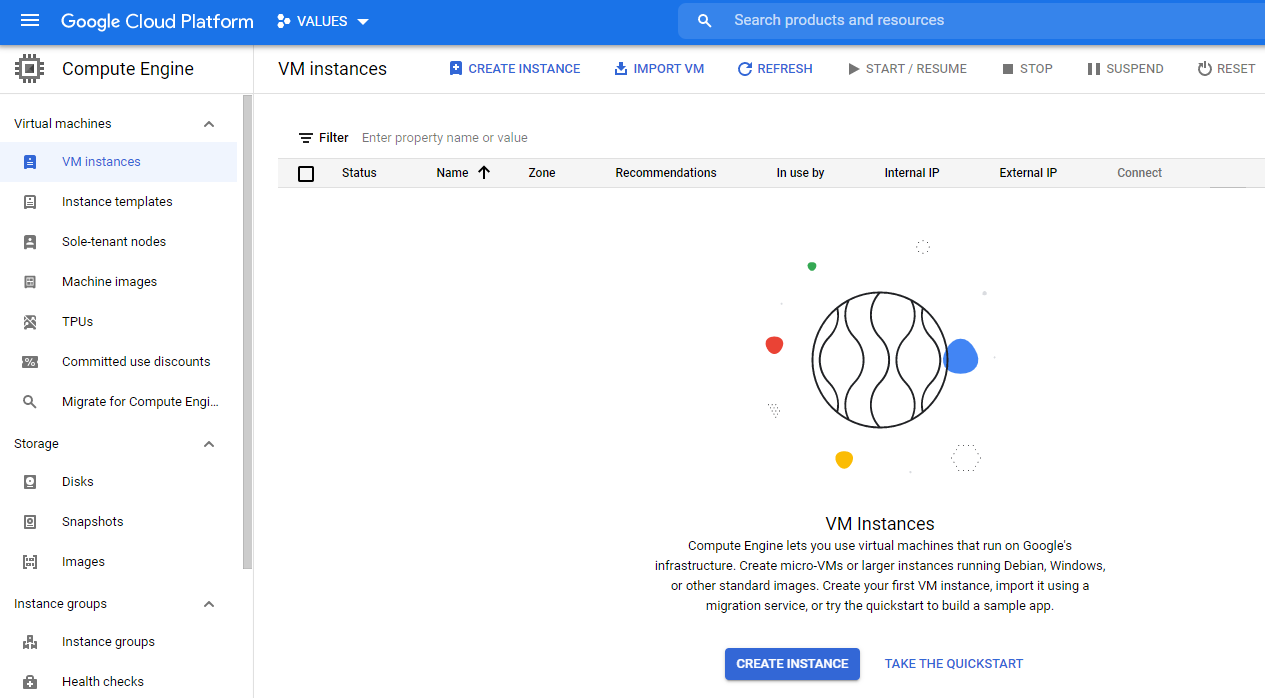Click the VM instances sidebar icon
This screenshot has height=698, width=1265.
[30, 162]
